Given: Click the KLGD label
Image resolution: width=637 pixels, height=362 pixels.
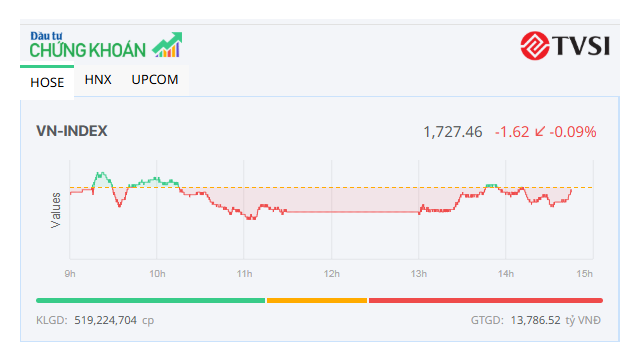Looking at the screenshot, I should click(x=52, y=320).
